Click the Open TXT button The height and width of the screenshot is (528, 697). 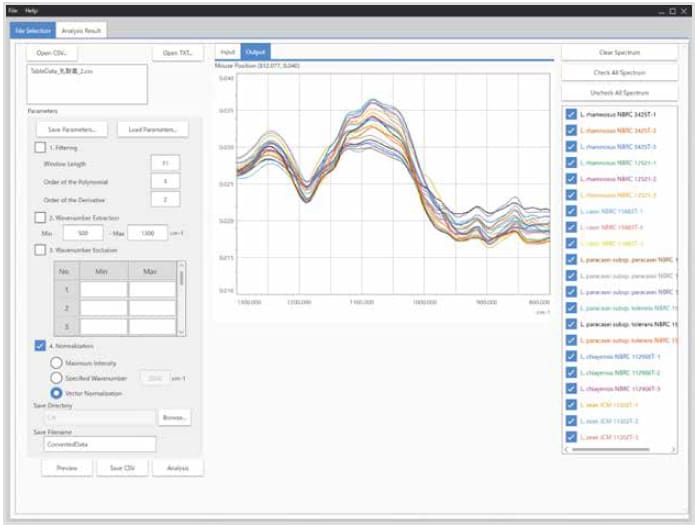[x=177, y=53]
